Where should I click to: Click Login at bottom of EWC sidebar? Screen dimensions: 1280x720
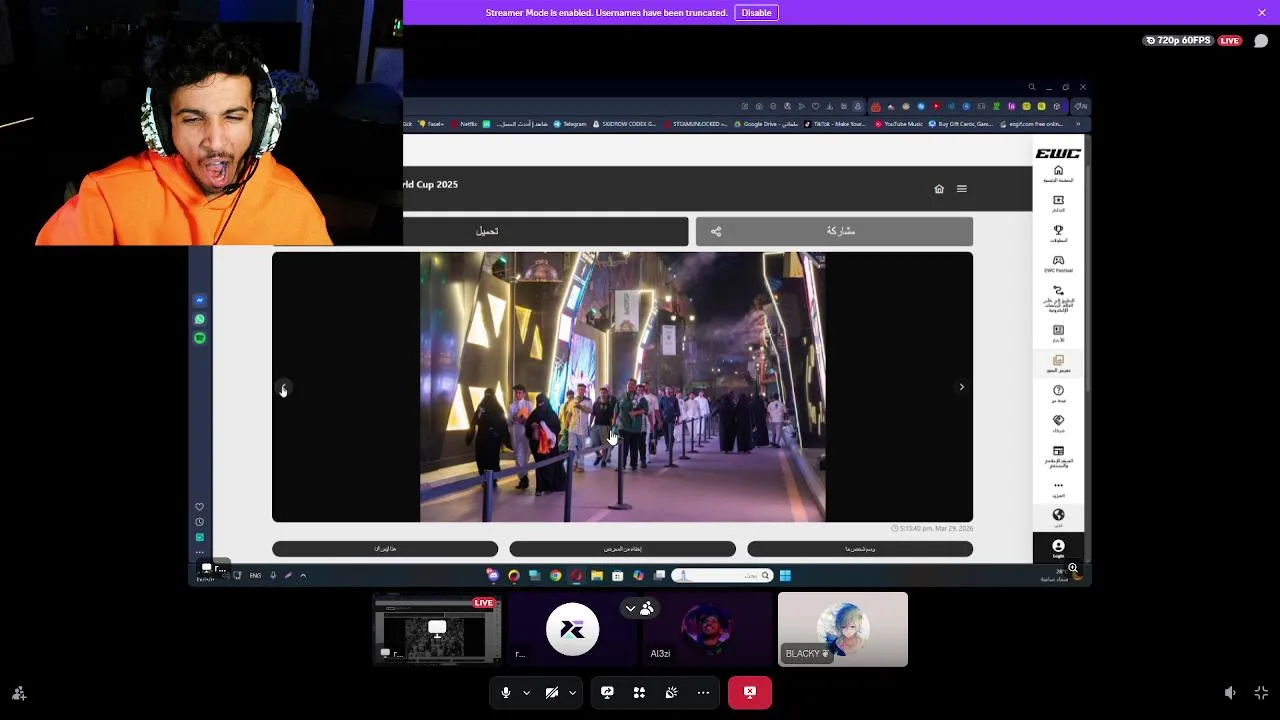pyautogui.click(x=1058, y=549)
